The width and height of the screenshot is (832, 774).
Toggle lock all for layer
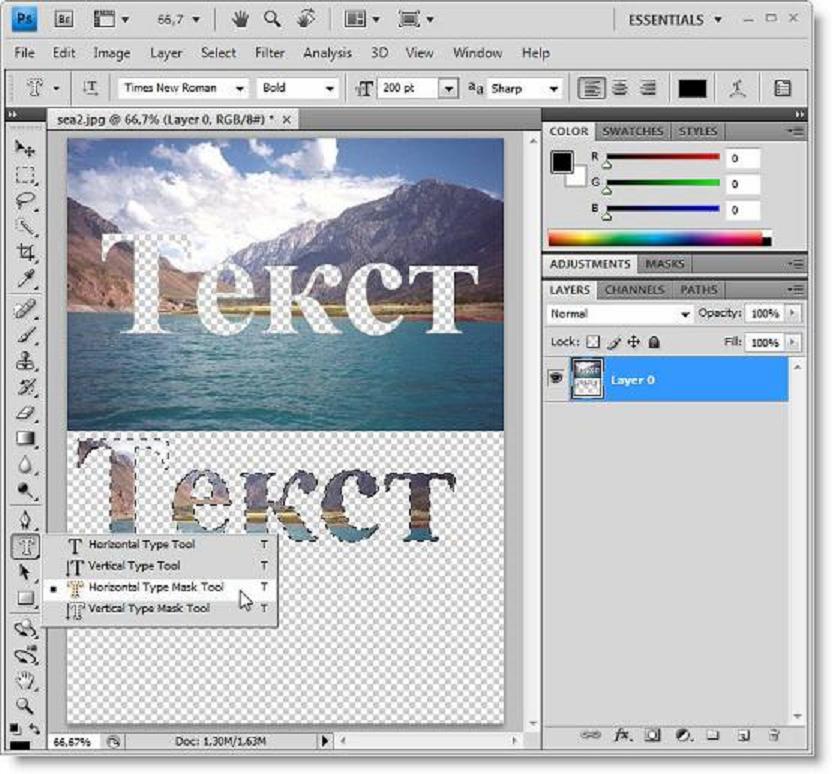654,343
